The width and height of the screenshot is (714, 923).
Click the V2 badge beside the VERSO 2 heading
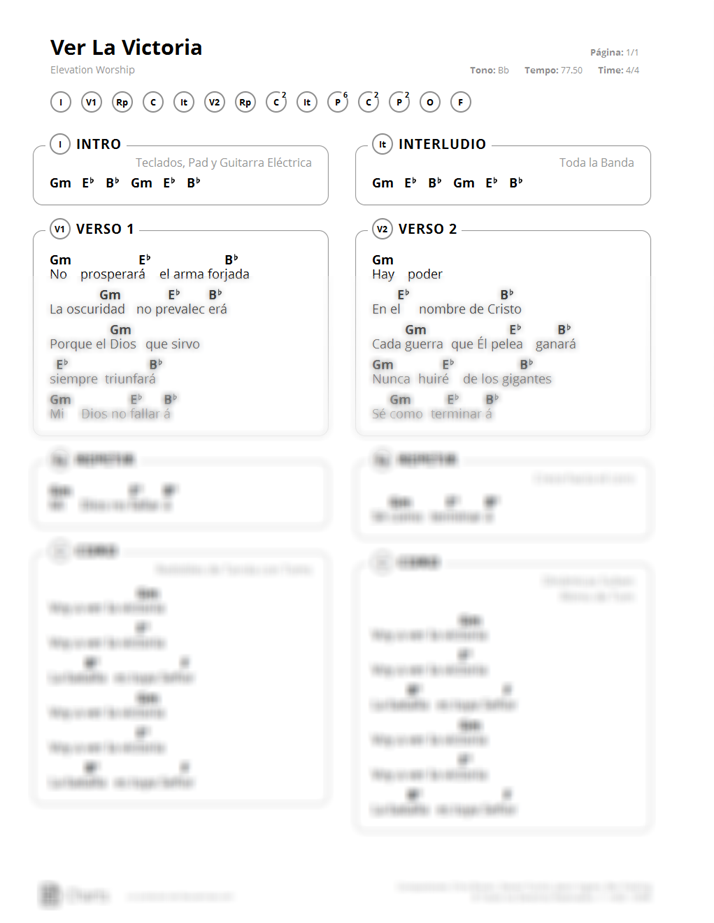(383, 229)
